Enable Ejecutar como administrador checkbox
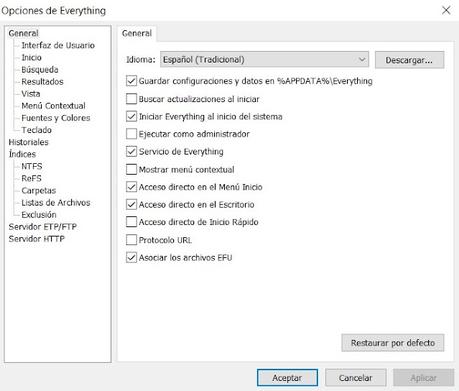The height and width of the screenshot is (391, 459). click(131, 134)
